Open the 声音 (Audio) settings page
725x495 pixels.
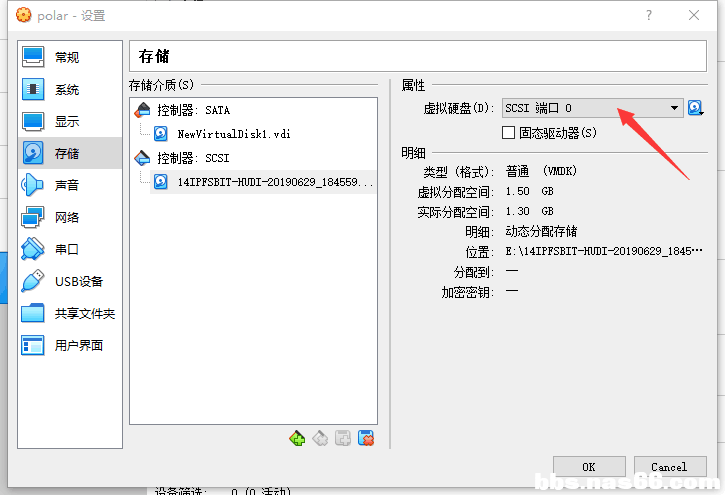(69, 185)
